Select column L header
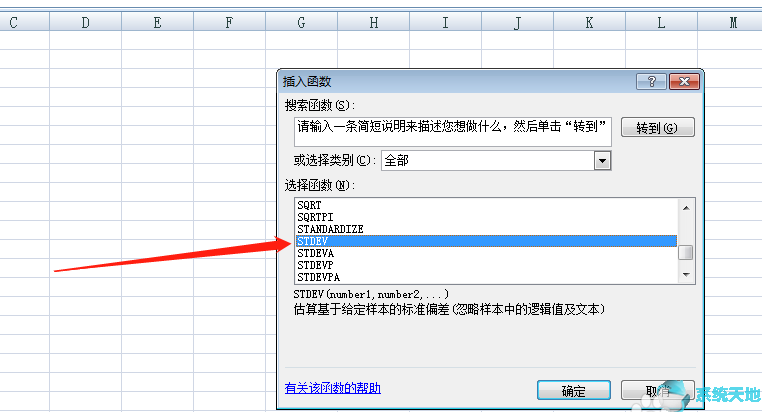 pos(661,22)
